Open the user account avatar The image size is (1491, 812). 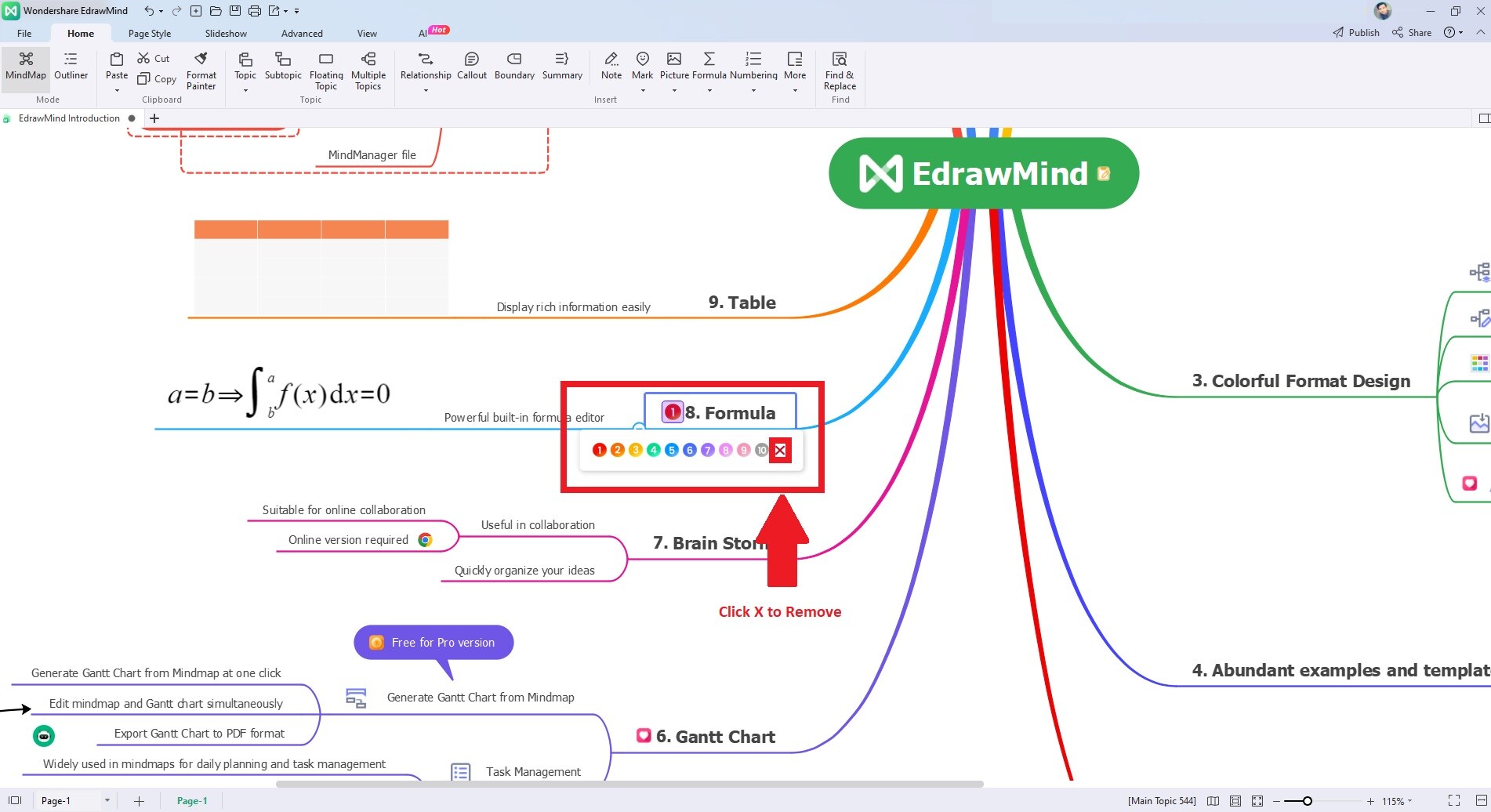pos(1383,11)
